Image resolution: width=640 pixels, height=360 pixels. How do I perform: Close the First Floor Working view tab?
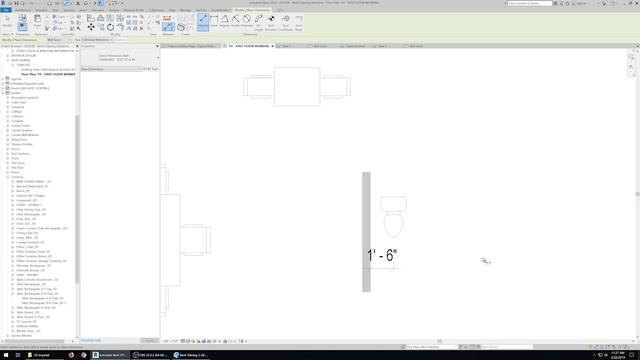273,46
